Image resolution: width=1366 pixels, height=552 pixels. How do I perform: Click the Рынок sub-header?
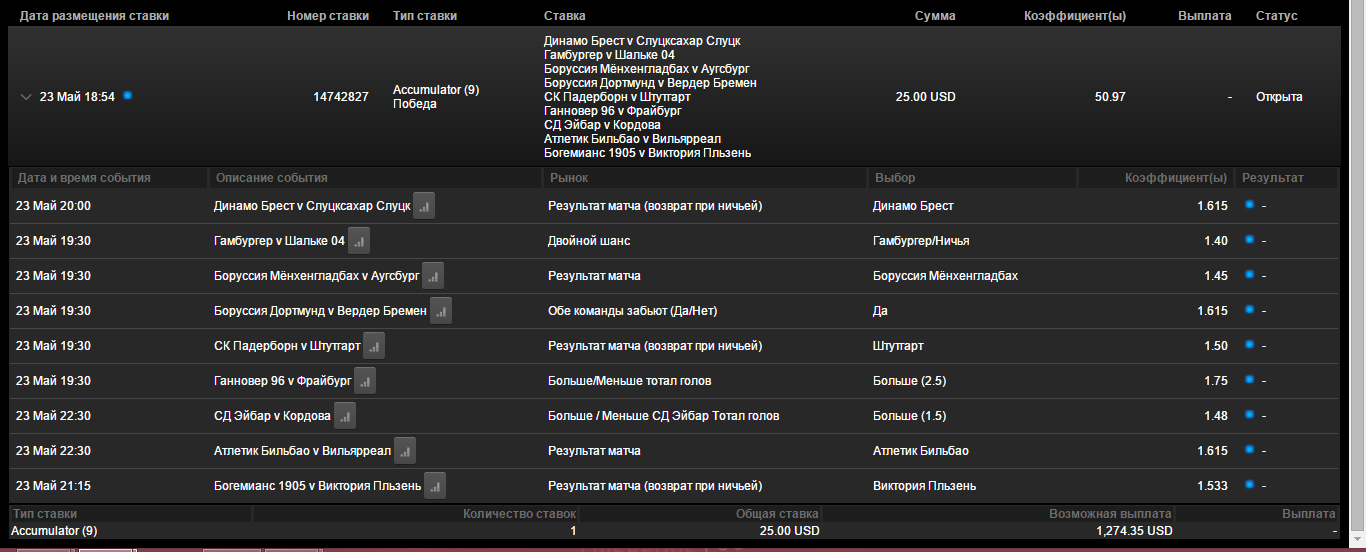pos(568,178)
